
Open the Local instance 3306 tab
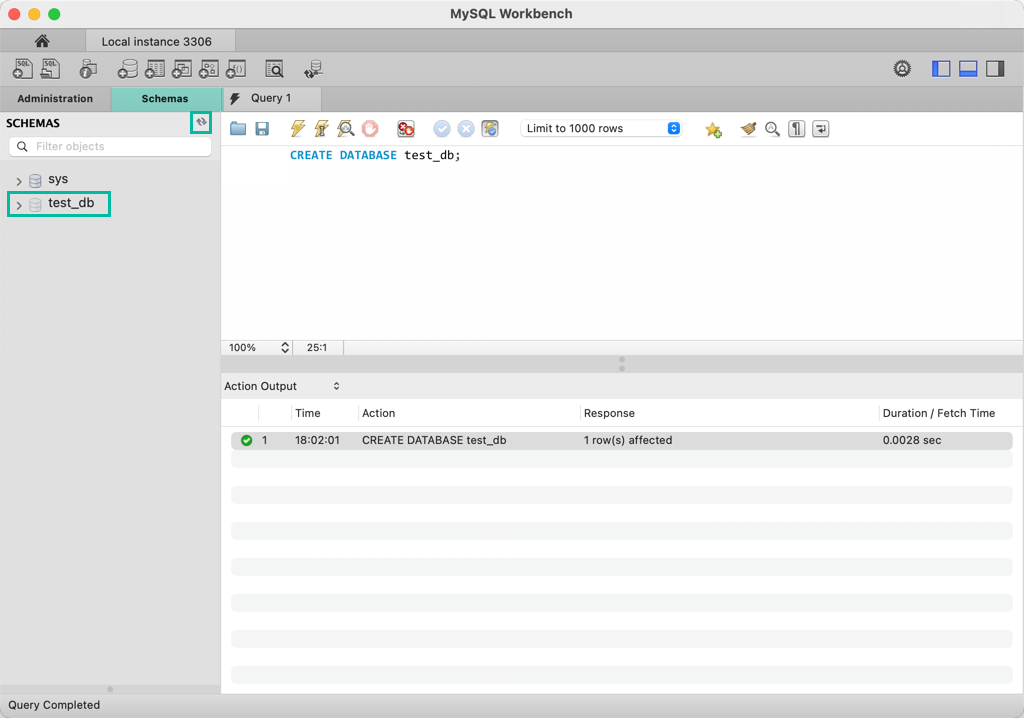pyautogui.click(x=160, y=41)
